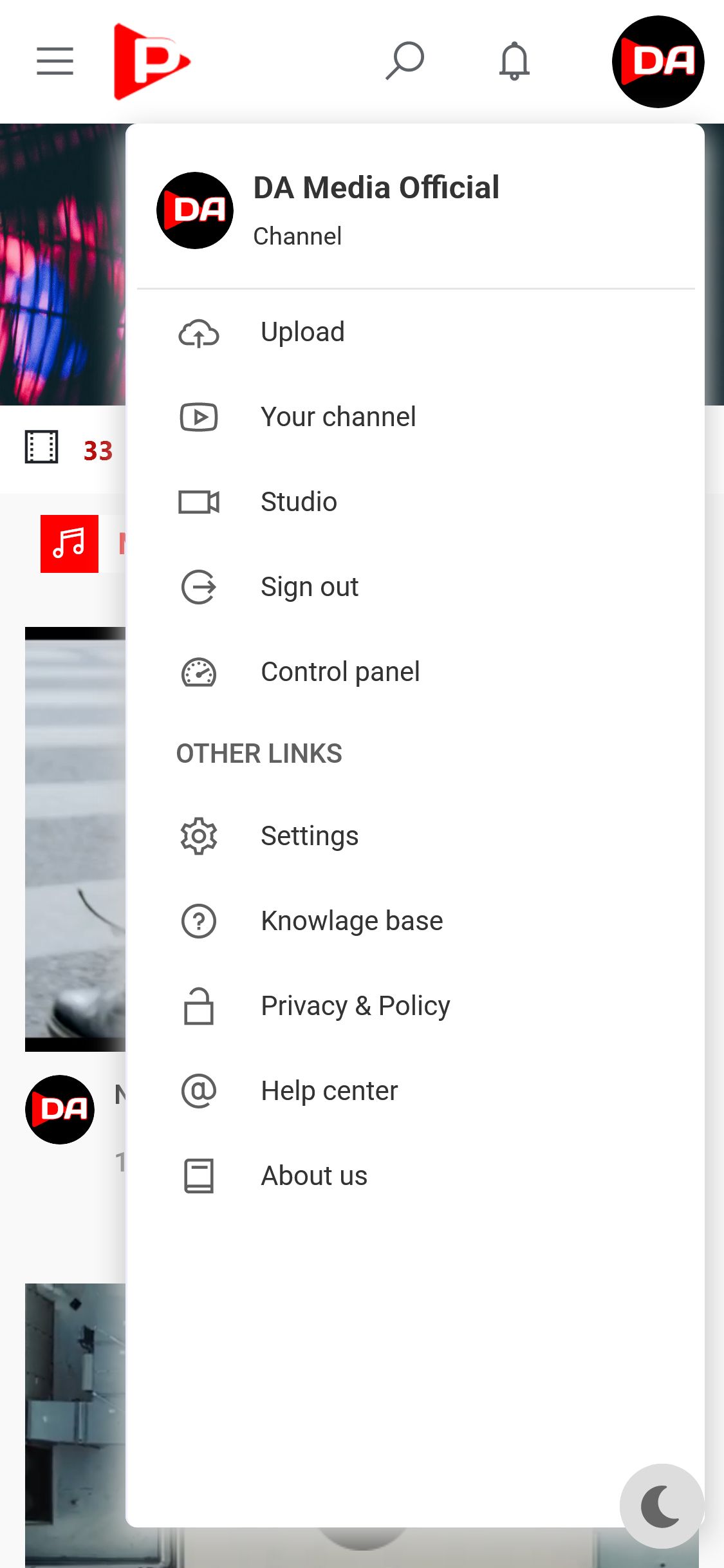724x1568 pixels.
Task: Open the hamburger navigation menu
Action: pos(55,61)
